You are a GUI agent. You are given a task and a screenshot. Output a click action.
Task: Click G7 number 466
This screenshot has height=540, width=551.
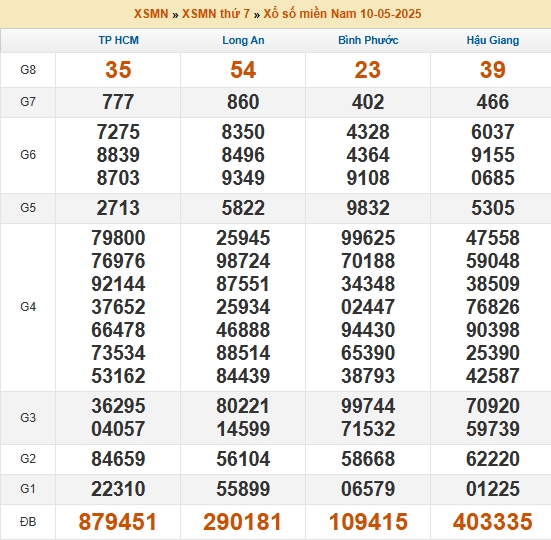click(x=493, y=102)
